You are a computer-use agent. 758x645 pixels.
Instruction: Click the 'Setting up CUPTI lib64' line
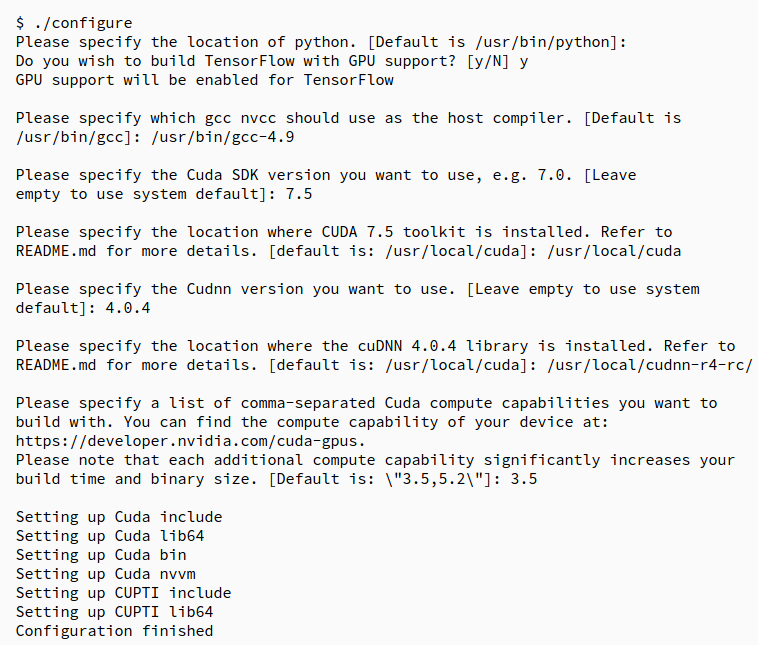tap(114, 612)
